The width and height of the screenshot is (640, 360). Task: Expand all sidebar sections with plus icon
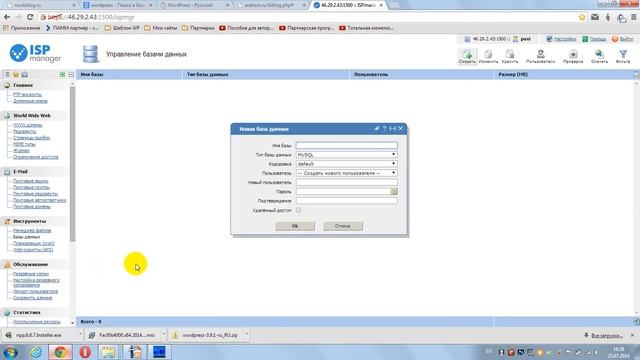point(62,74)
